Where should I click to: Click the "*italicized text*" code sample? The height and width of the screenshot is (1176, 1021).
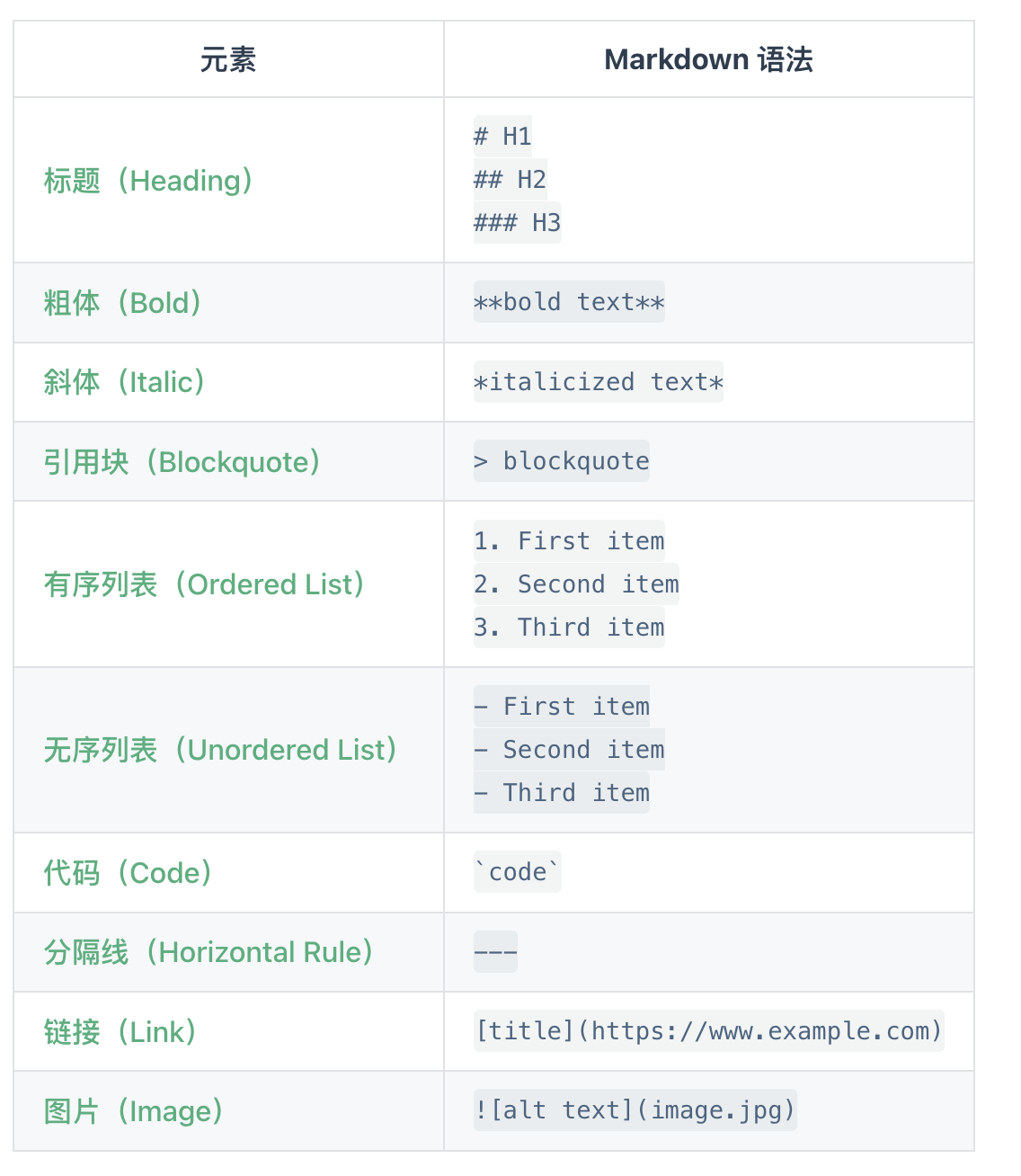pyautogui.click(x=598, y=382)
